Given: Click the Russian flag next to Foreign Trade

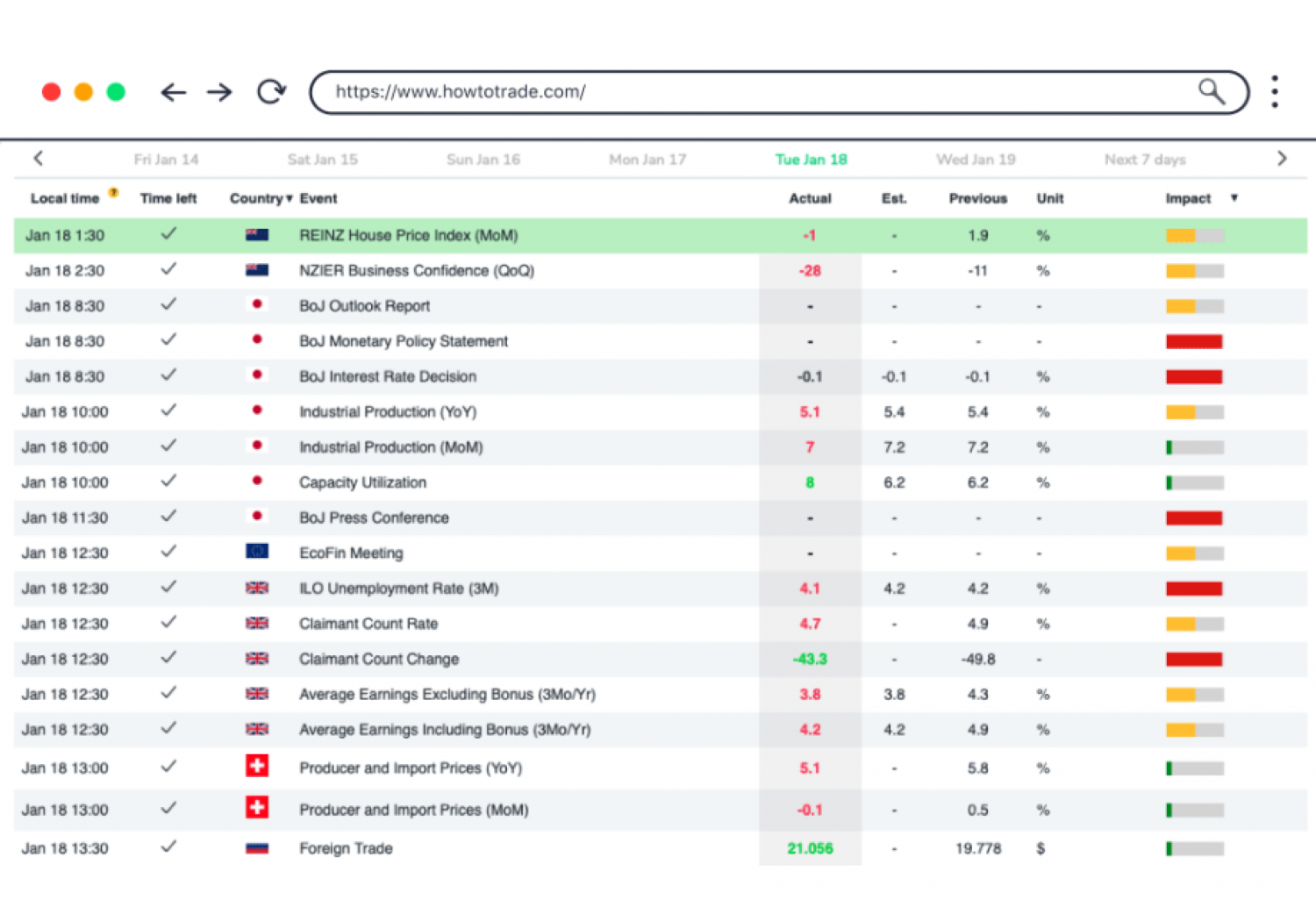Looking at the screenshot, I should tap(256, 848).
